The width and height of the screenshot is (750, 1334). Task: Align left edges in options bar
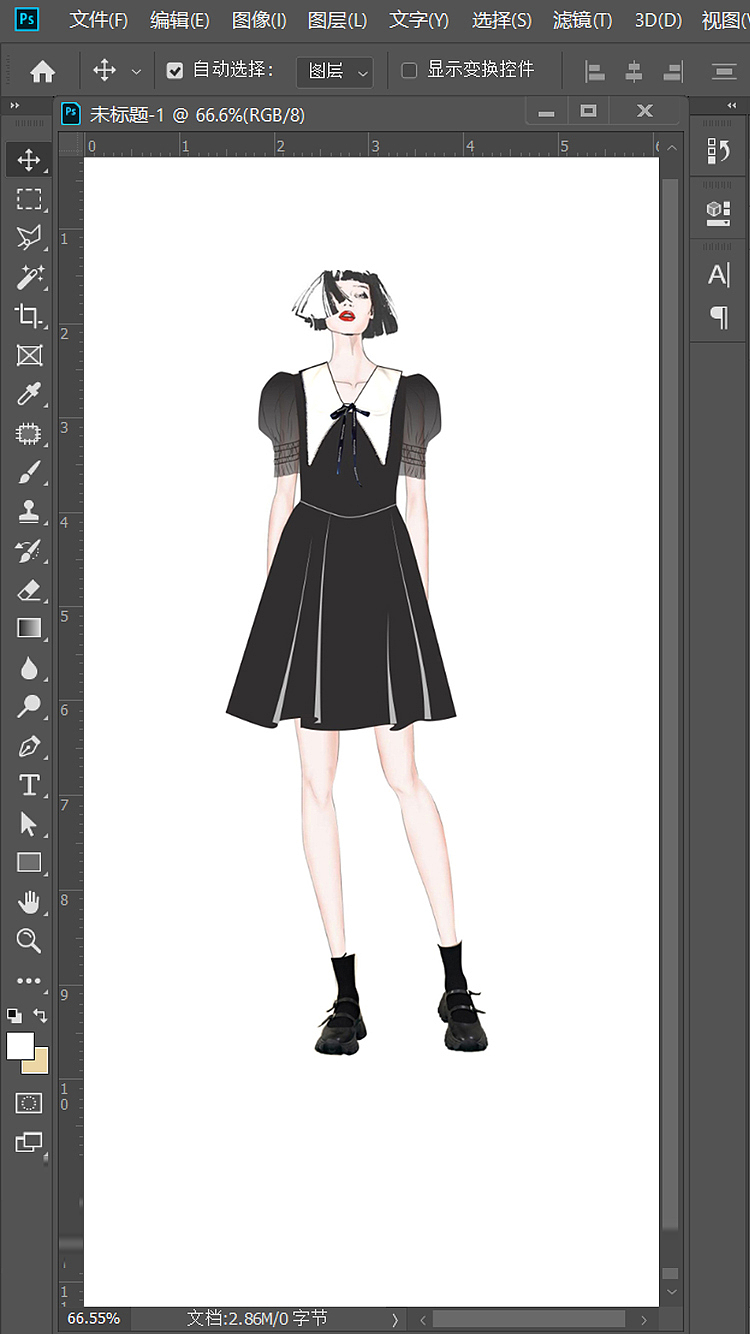point(595,71)
